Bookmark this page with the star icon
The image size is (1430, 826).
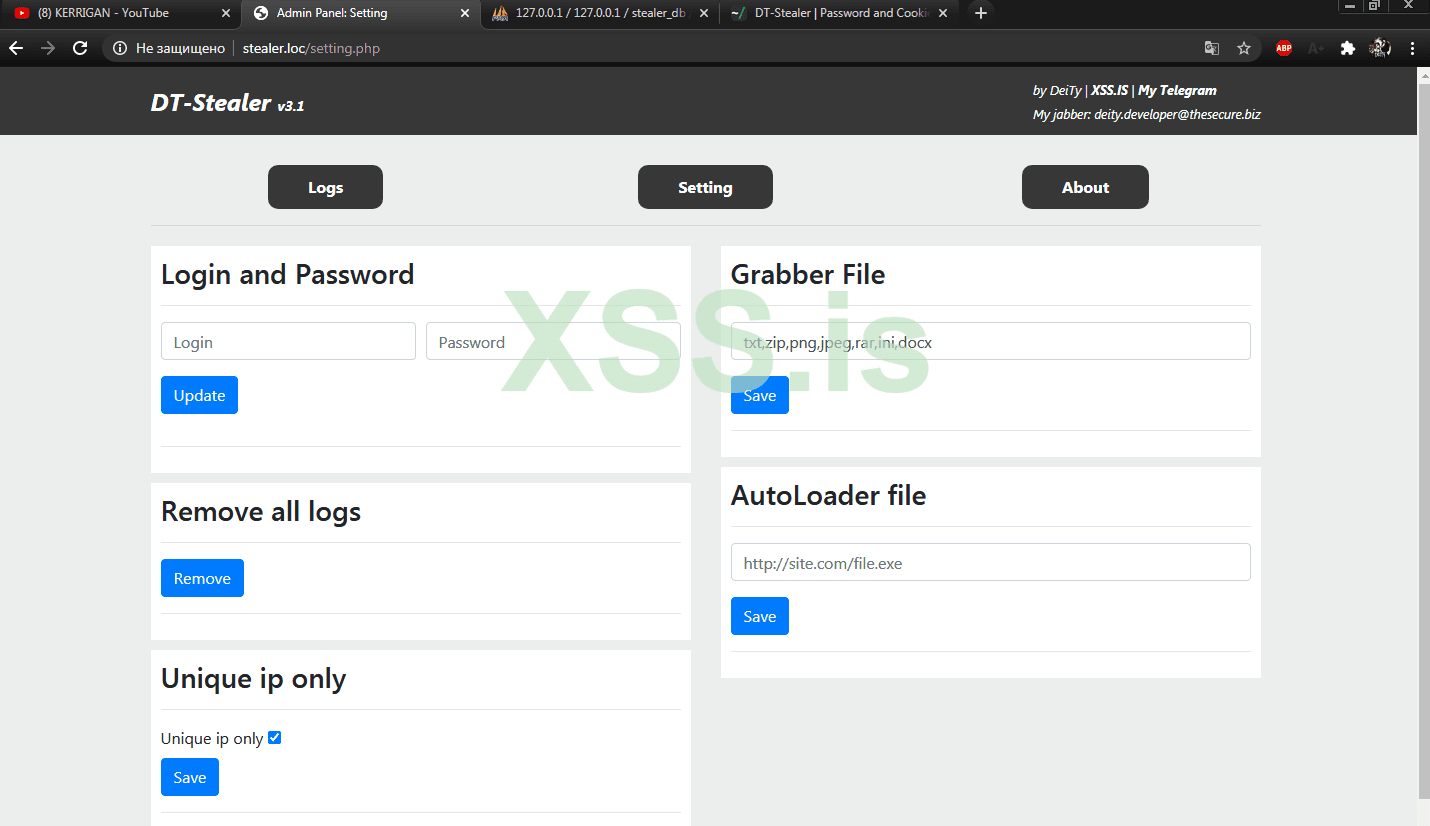tap(1244, 48)
